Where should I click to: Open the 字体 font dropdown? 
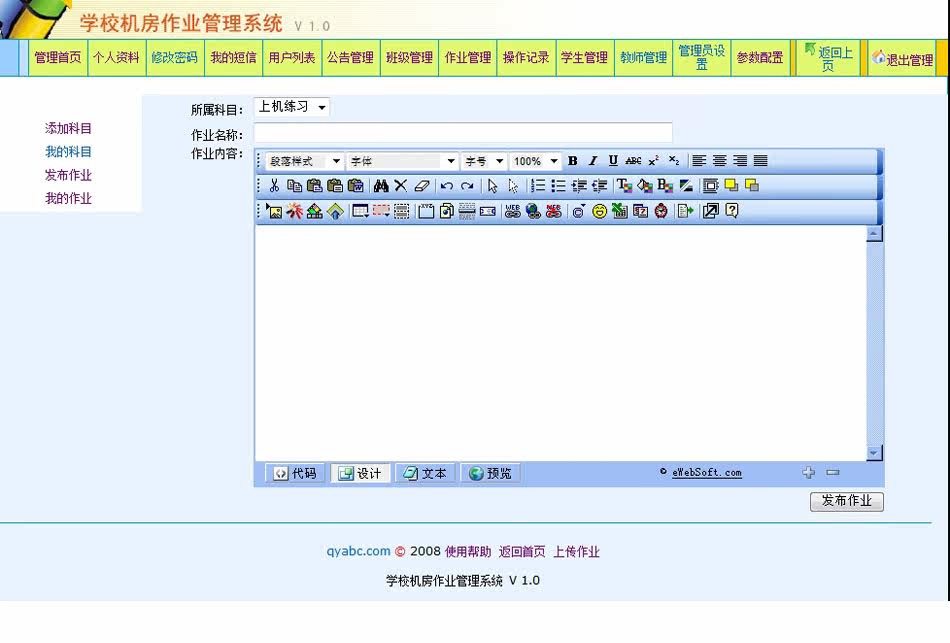click(x=402, y=161)
